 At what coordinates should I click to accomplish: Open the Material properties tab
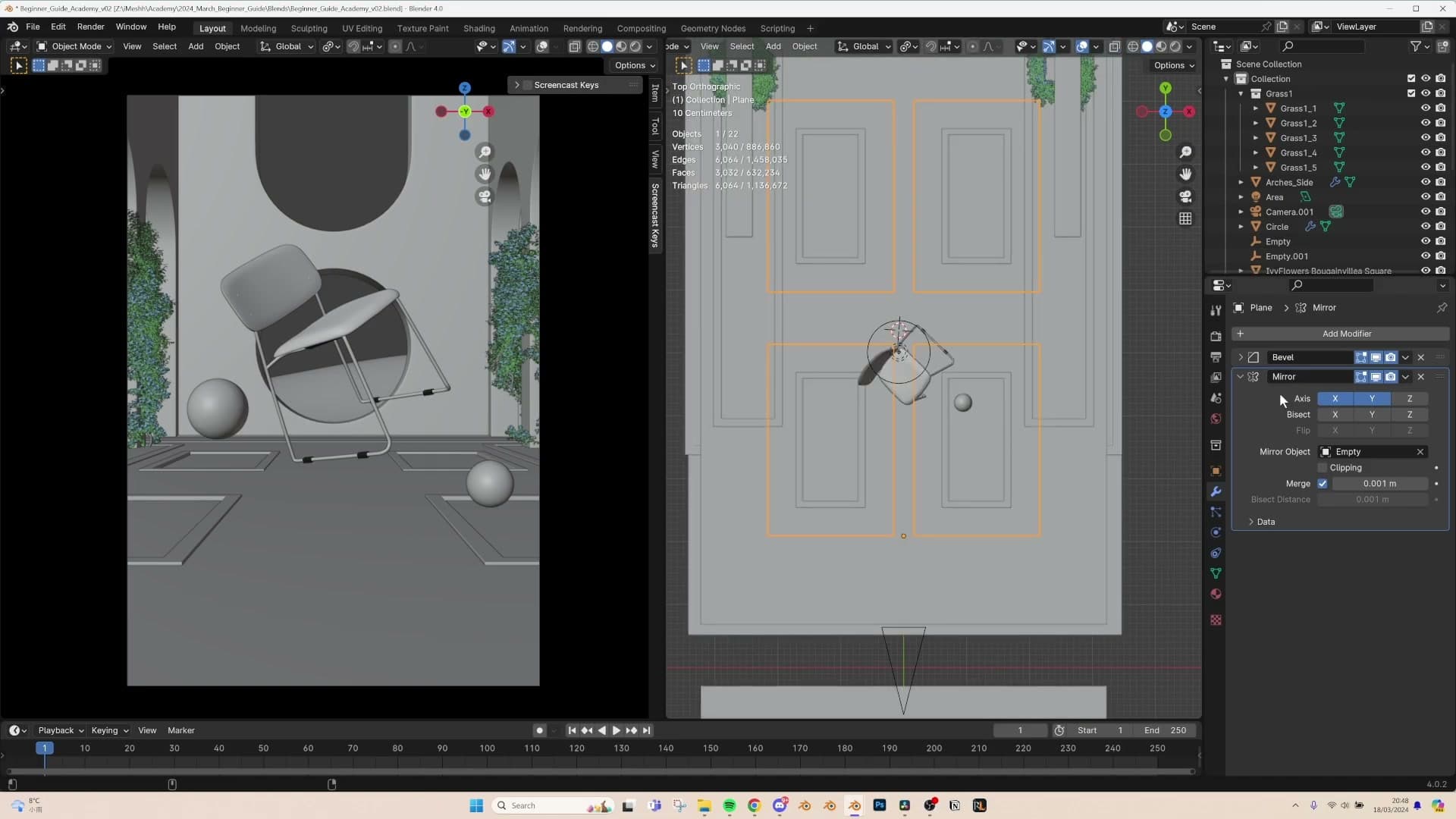click(x=1216, y=594)
